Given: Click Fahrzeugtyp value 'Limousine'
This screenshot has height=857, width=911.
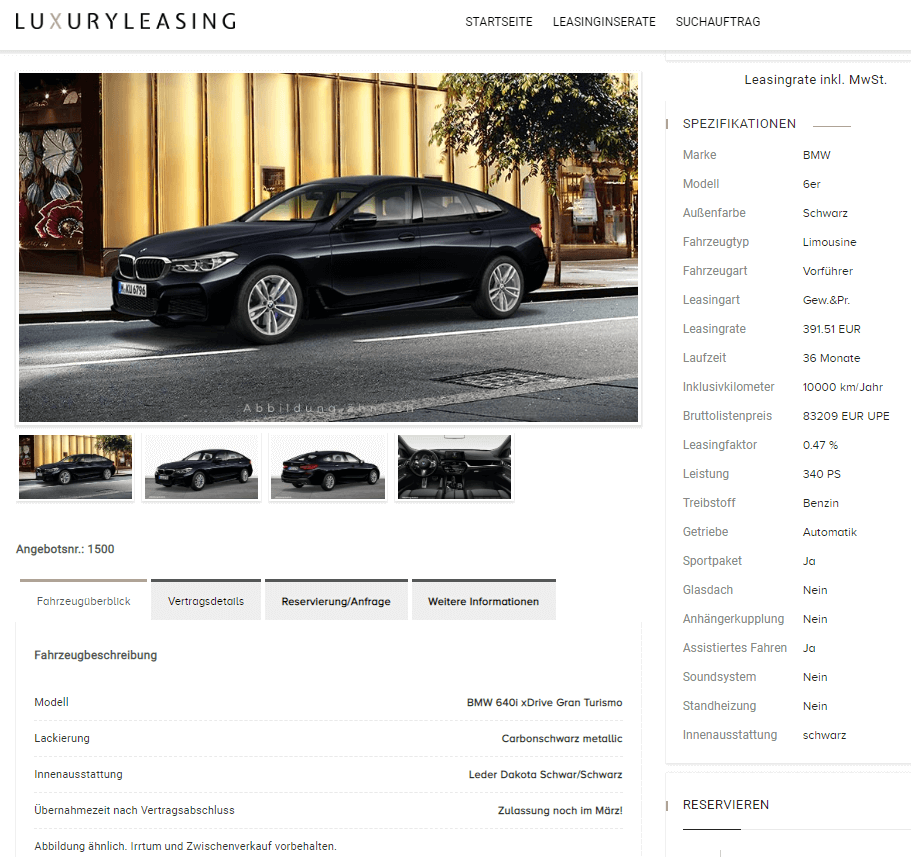Looking at the screenshot, I should 829,242.
